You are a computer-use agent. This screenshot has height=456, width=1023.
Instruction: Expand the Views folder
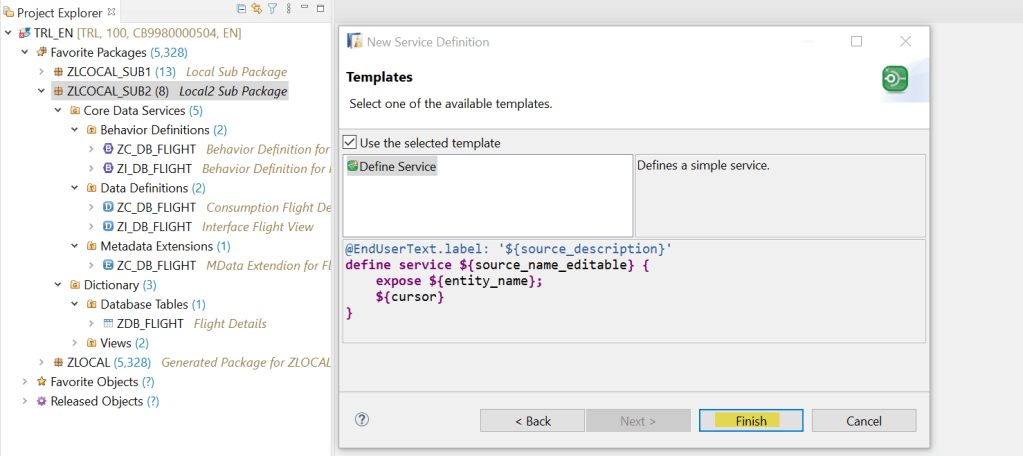click(x=75, y=343)
